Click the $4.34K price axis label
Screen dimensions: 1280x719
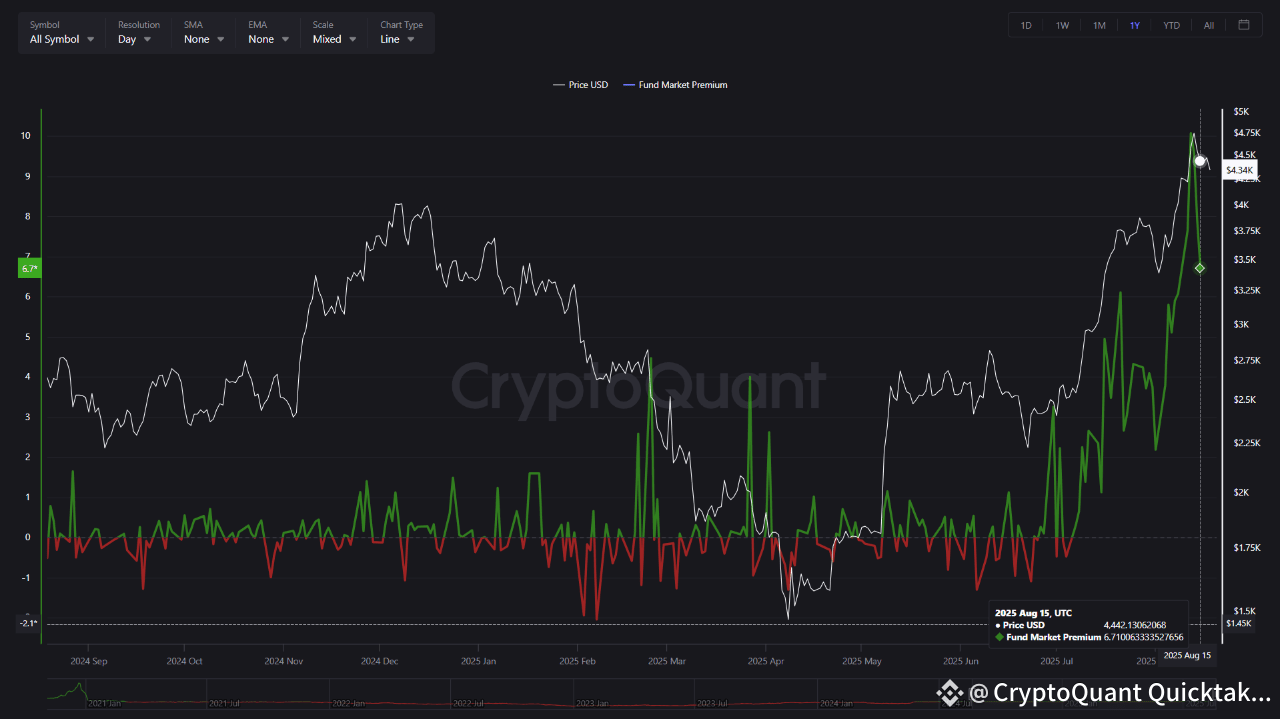pos(1240,170)
